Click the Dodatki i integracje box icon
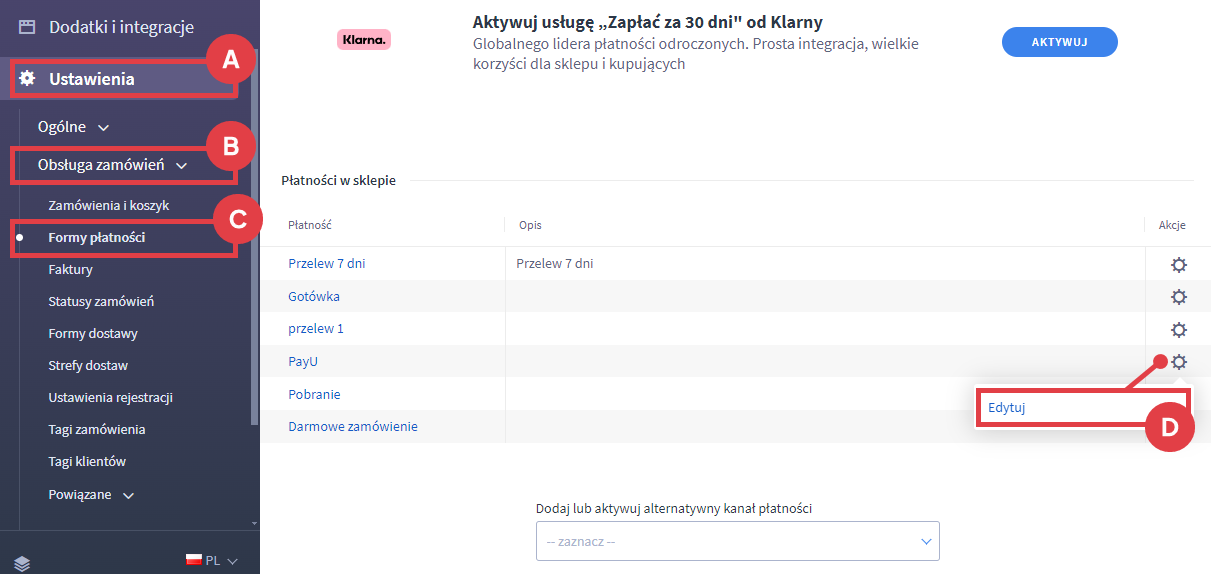1211x574 pixels. (27, 27)
